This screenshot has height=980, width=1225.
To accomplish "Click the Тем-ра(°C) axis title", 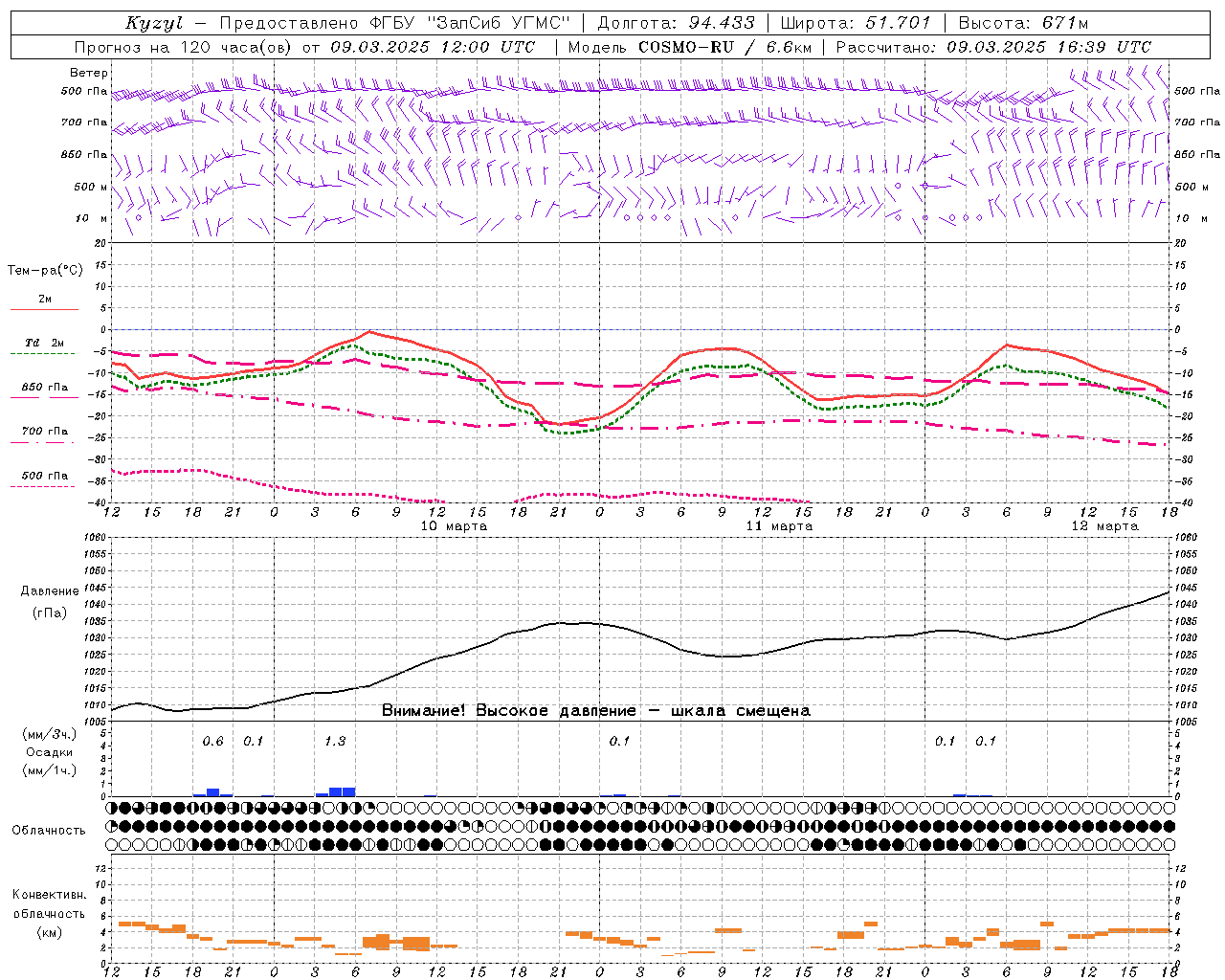I will point(45,271).
